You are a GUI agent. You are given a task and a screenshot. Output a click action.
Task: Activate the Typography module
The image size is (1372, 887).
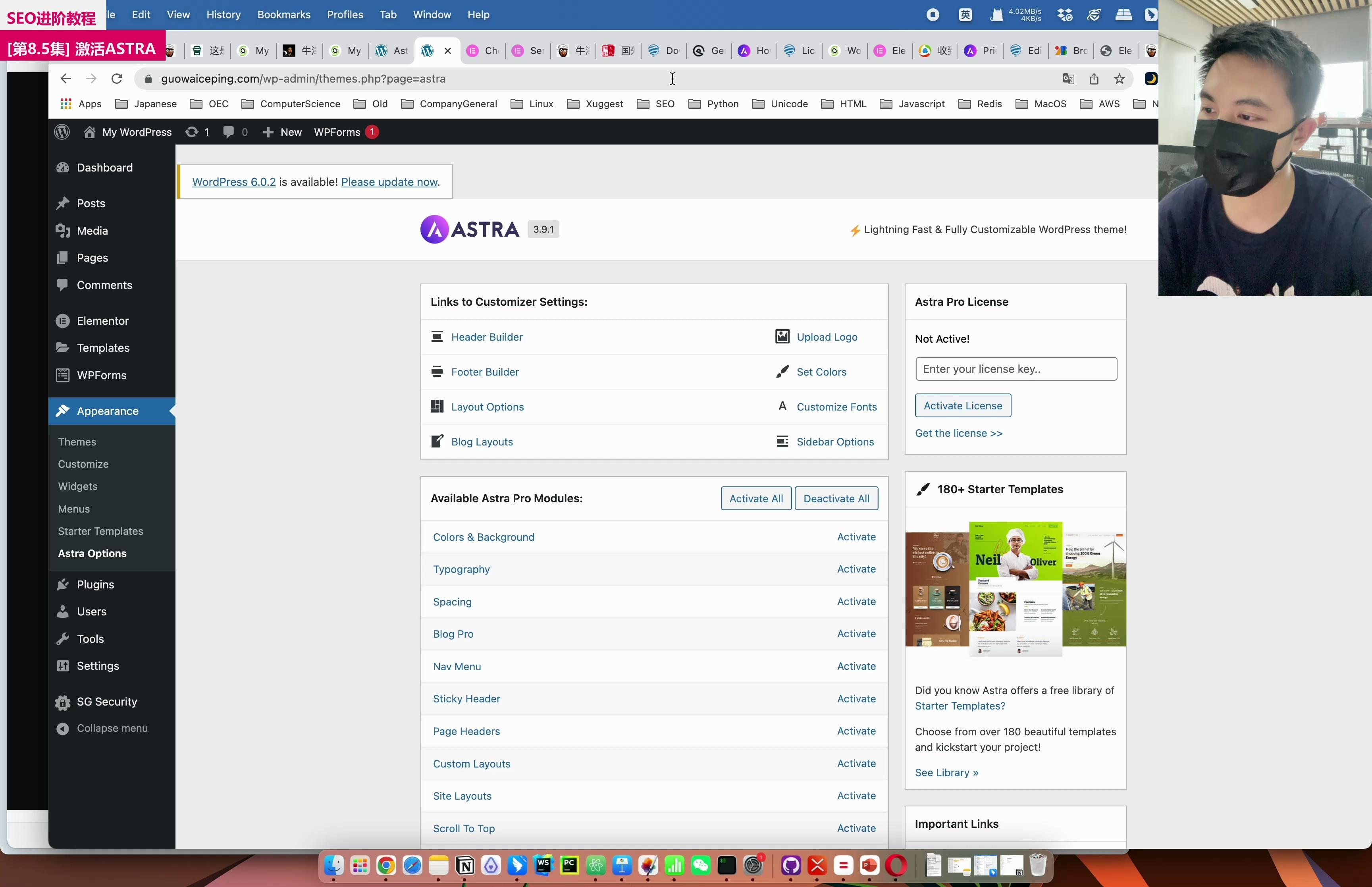(856, 569)
